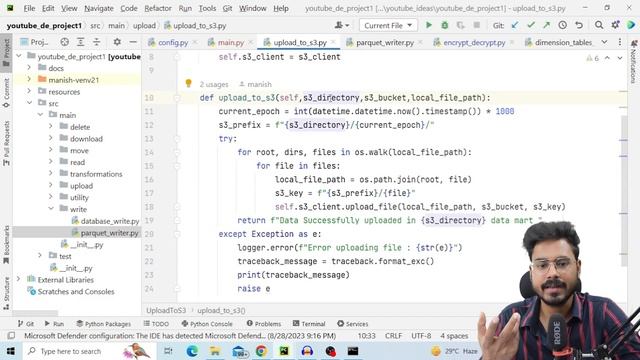Screen dimensions: 640x360
Task: Open IDE settings gear in top toolbar
Action: [616, 25]
